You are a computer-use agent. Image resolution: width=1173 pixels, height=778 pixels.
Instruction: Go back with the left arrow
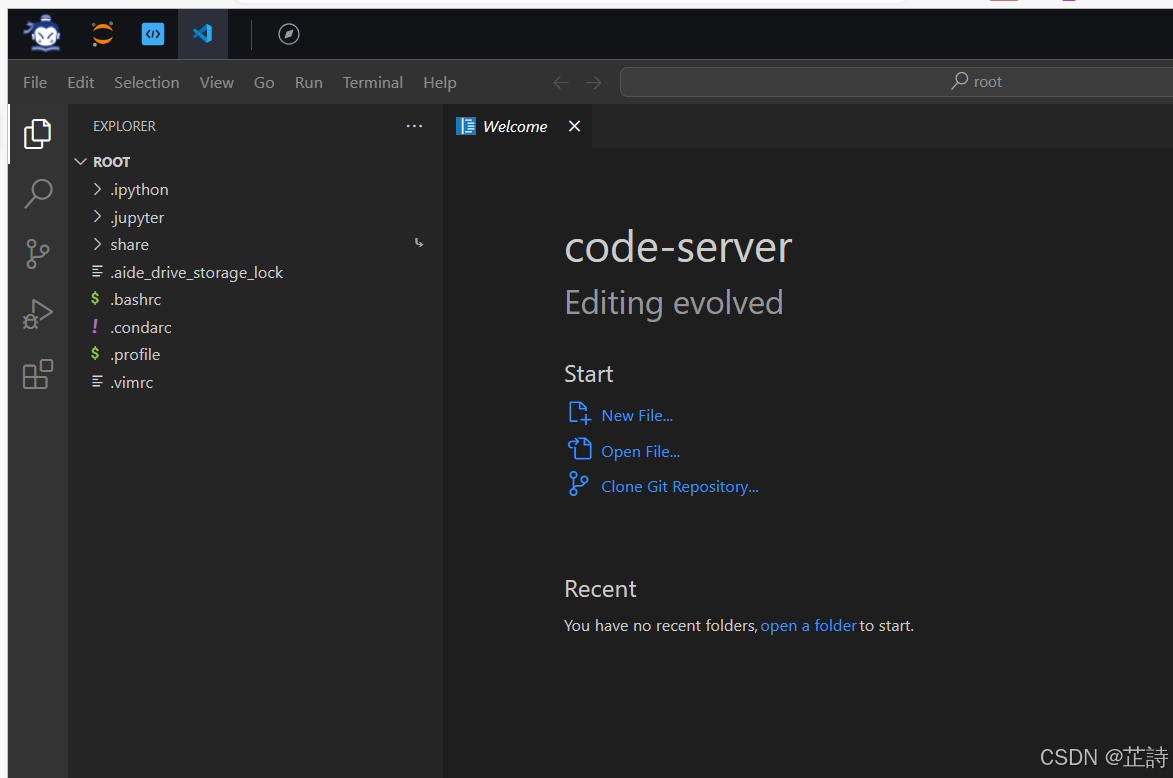pyautogui.click(x=560, y=82)
